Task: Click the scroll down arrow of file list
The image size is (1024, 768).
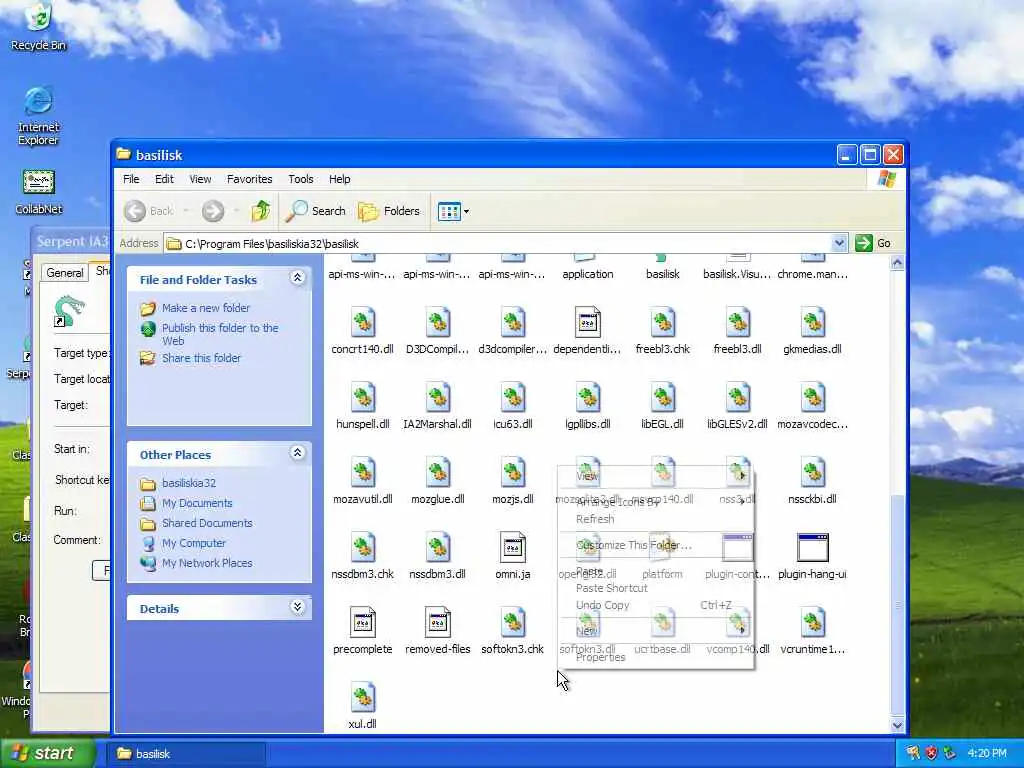Action: tap(897, 725)
